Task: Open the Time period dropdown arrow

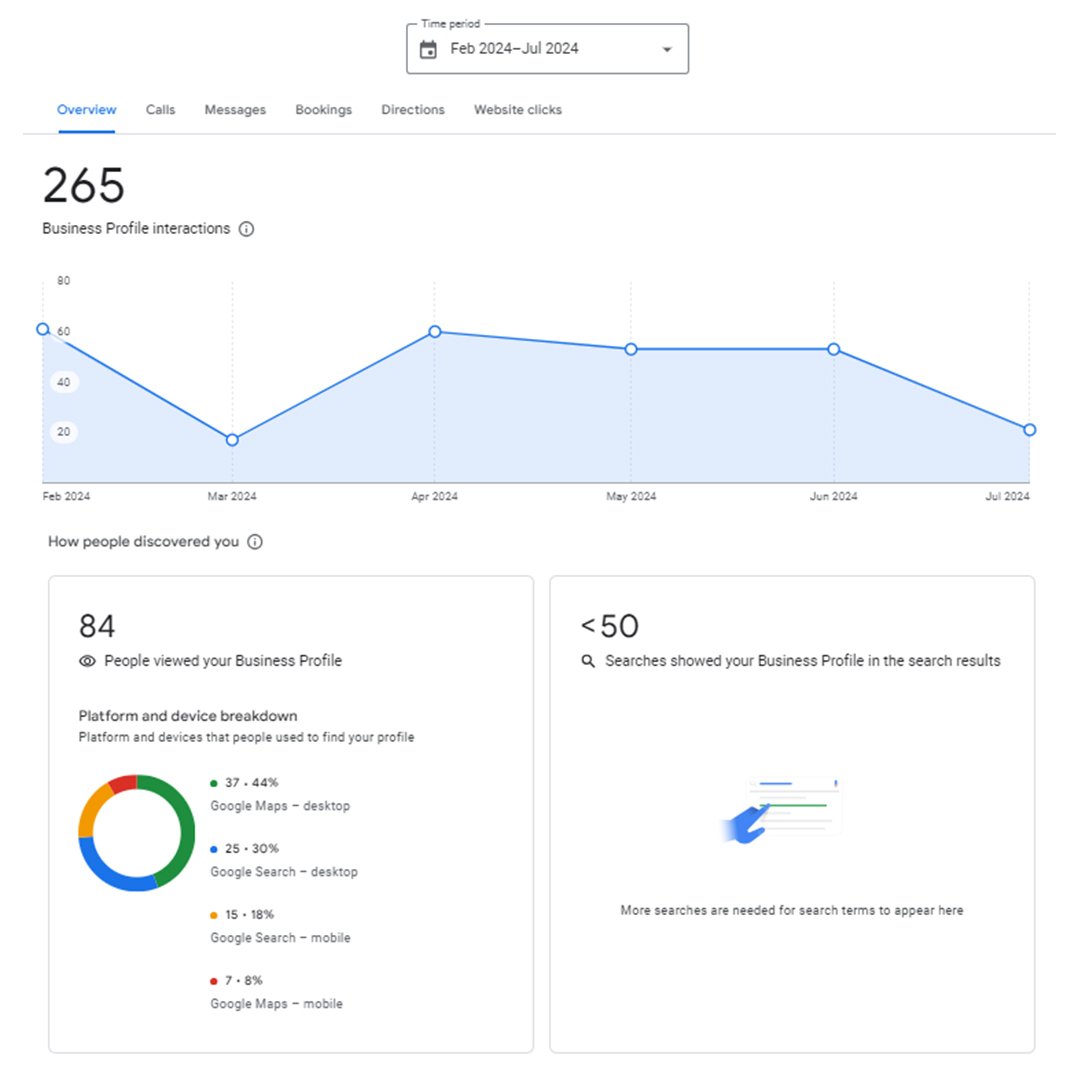Action: [x=667, y=49]
